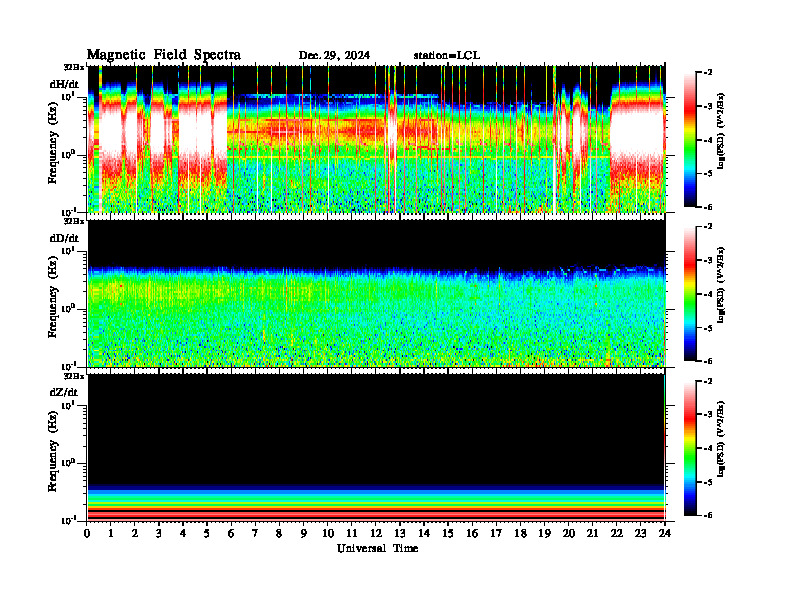Click the "-5" tick on dD/dt color bar
This screenshot has width=792, height=612.
(x=708, y=328)
